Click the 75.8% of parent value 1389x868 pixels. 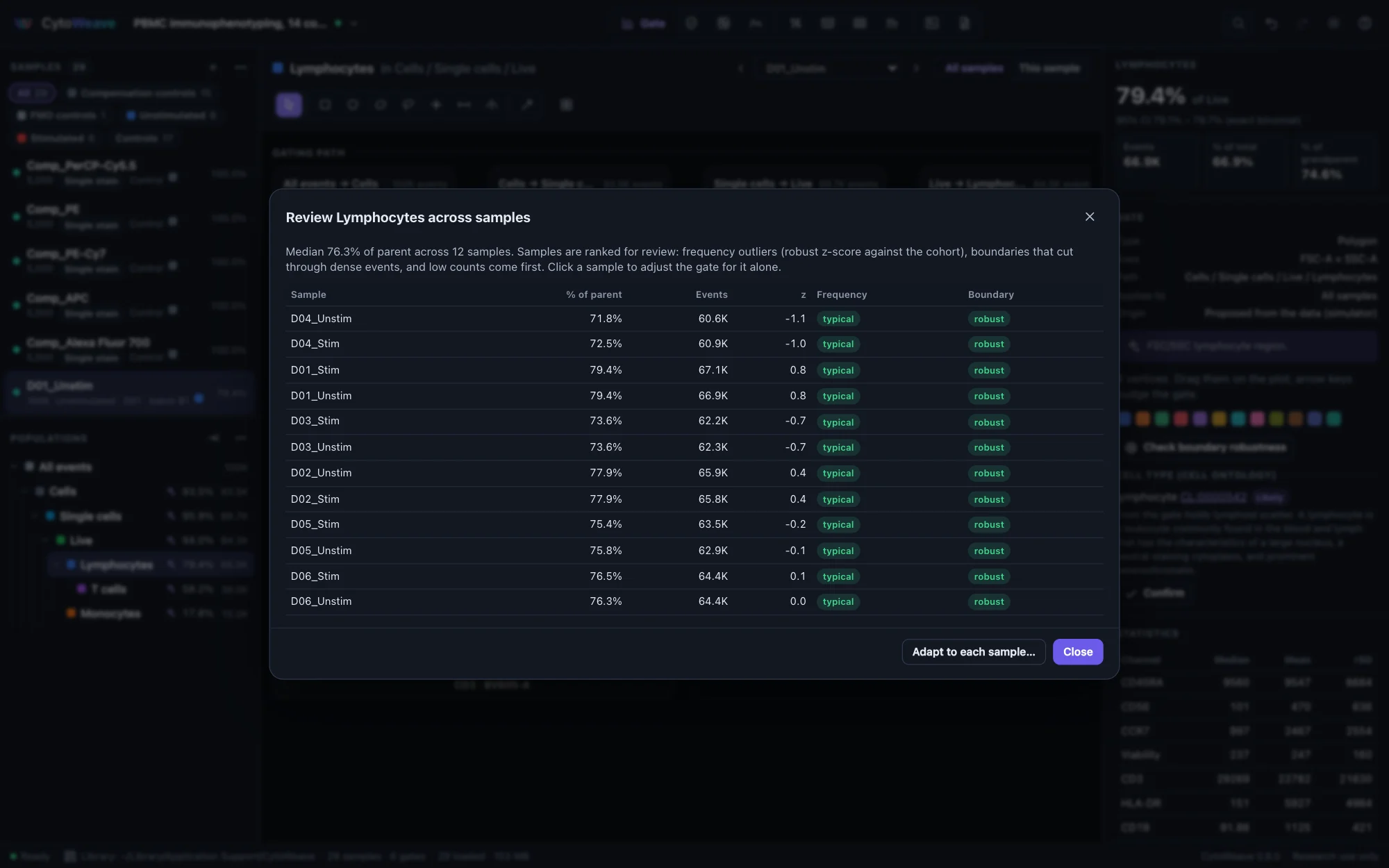click(x=606, y=551)
